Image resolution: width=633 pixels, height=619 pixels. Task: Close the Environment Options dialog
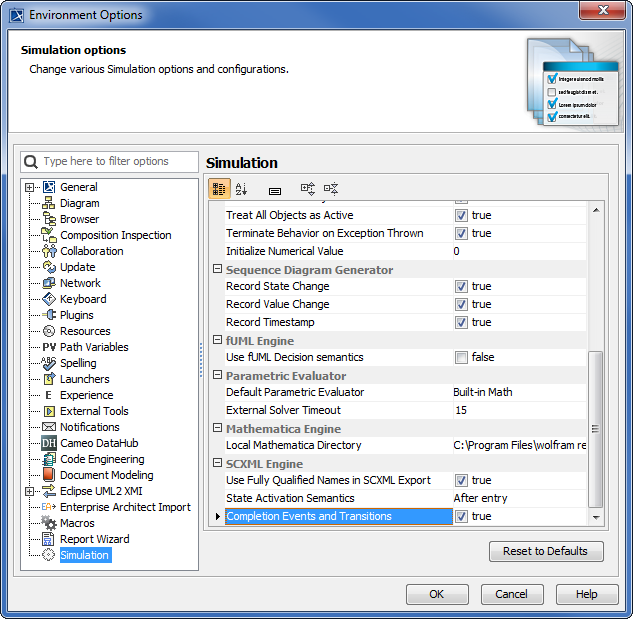point(602,10)
